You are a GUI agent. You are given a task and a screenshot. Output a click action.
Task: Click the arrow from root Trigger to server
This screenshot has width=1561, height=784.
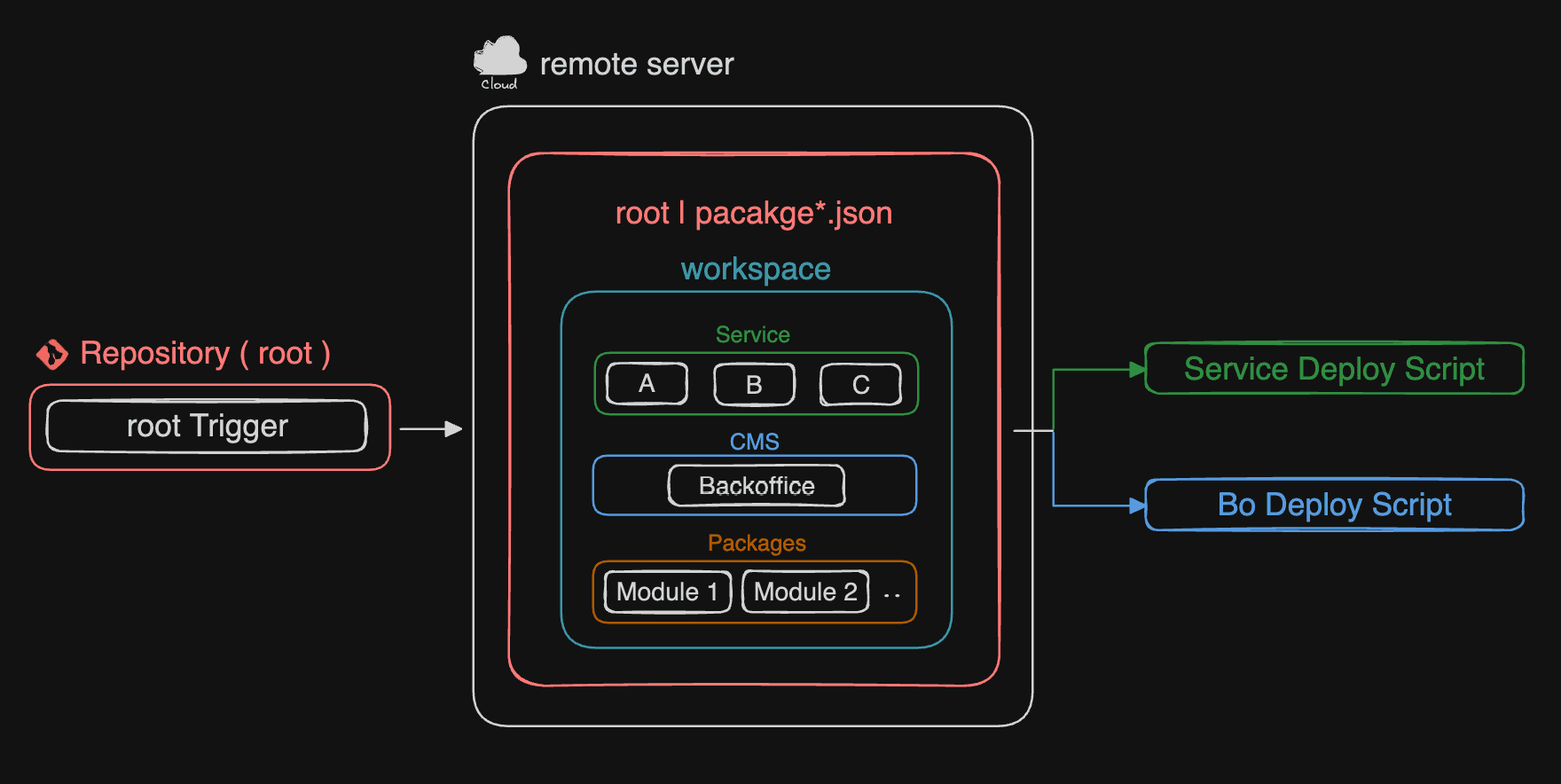tap(431, 429)
